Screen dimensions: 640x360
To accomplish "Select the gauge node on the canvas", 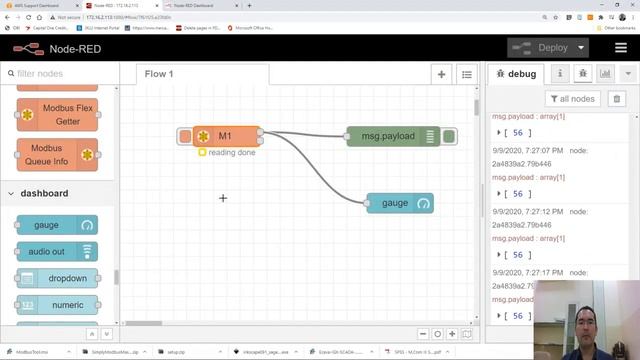I will click(400, 203).
